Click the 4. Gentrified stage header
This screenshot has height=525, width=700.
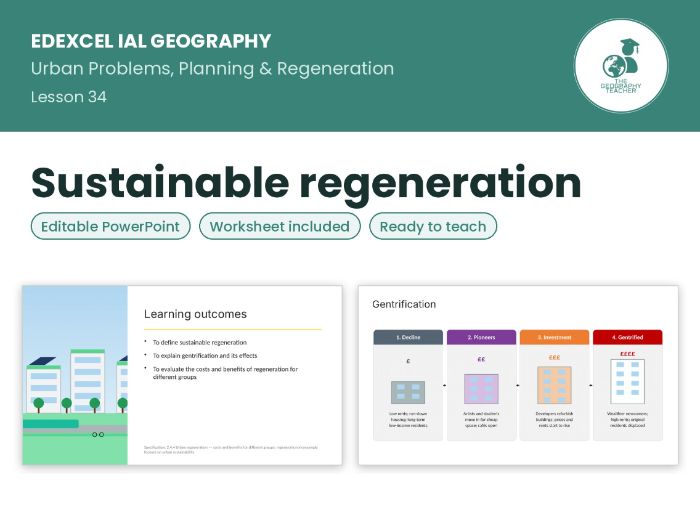[628, 337]
